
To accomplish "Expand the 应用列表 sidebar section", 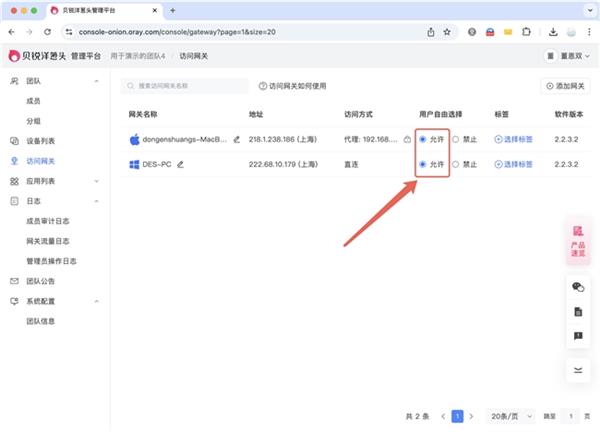I will (96, 181).
